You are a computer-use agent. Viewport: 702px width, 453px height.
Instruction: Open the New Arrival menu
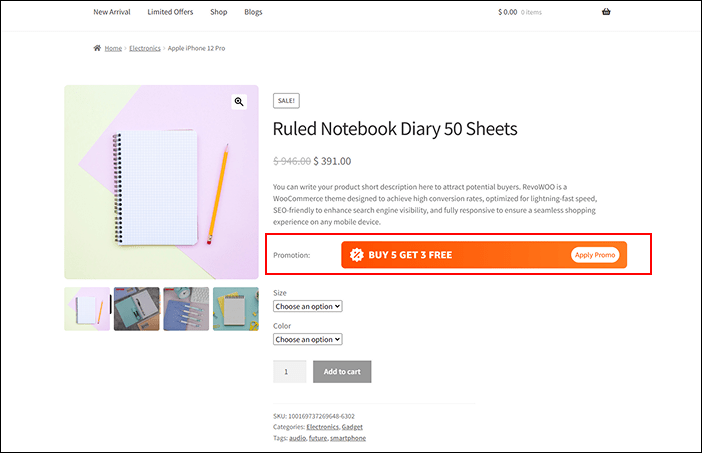tap(112, 12)
